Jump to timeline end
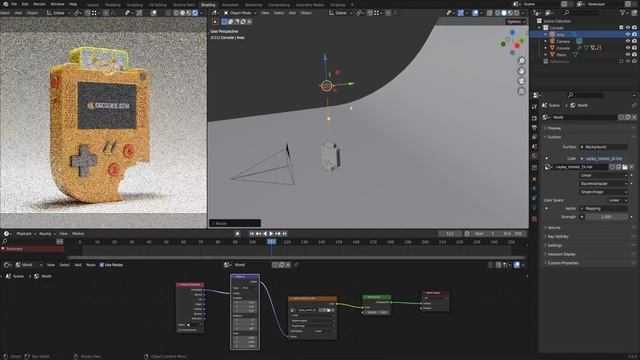 (x=284, y=234)
